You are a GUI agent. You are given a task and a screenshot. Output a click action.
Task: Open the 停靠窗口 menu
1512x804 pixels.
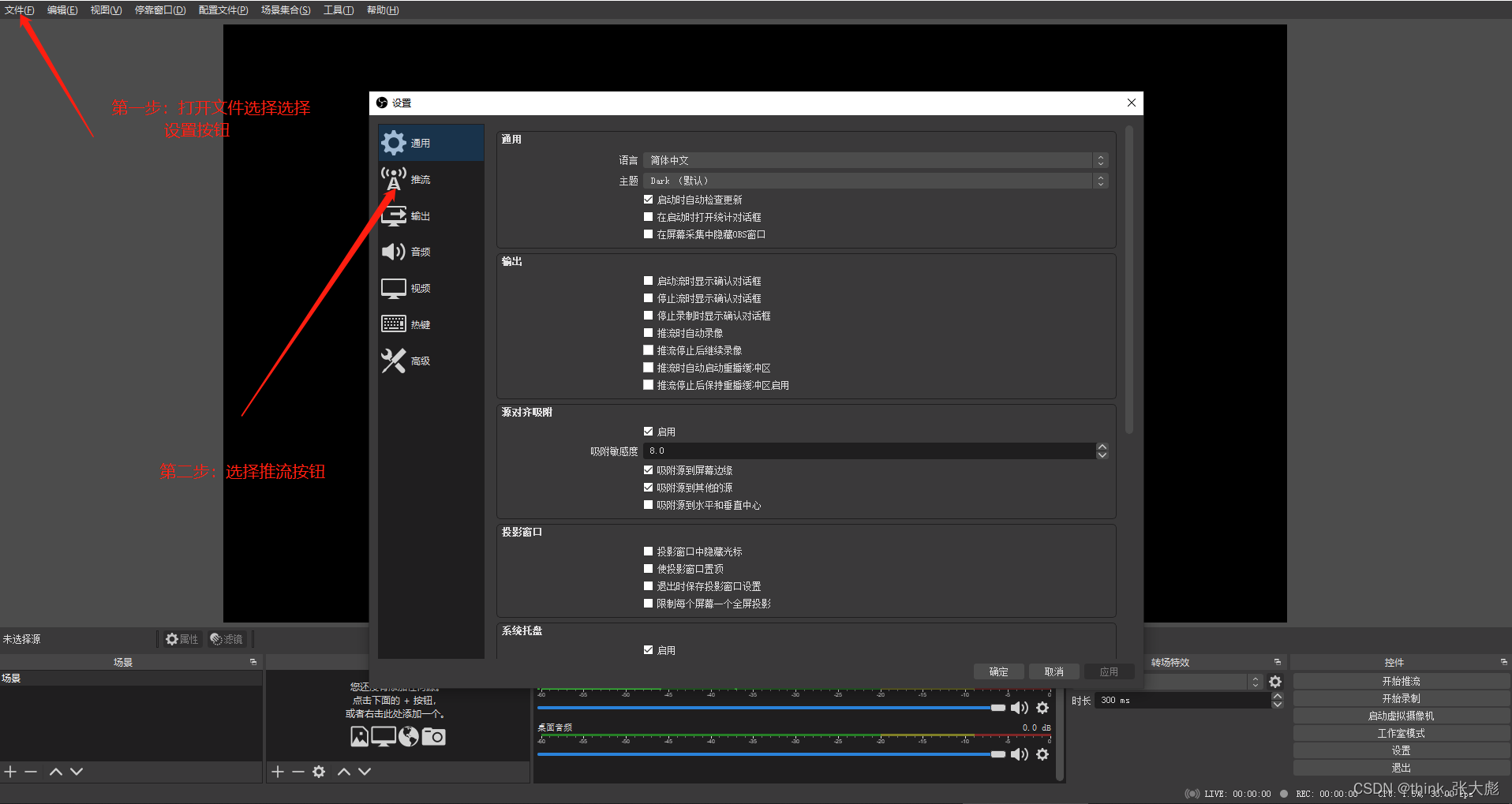[x=160, y=10]
